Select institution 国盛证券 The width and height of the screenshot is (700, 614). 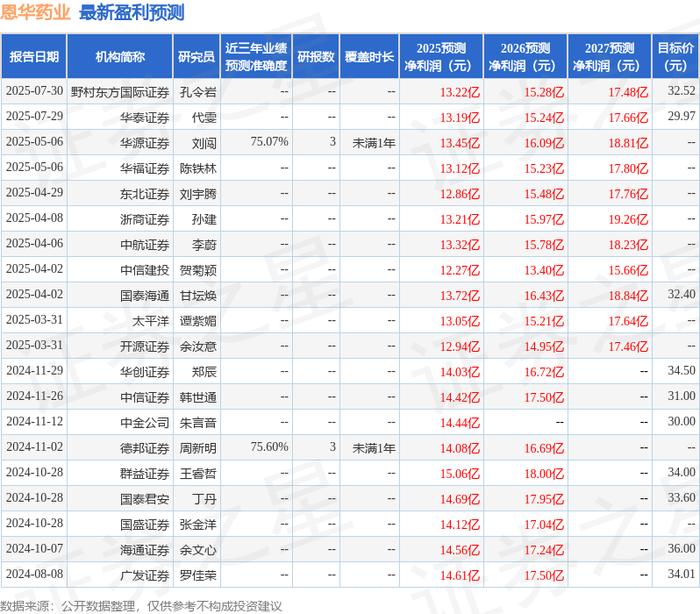pyautogui.click(x=145, y=525)
